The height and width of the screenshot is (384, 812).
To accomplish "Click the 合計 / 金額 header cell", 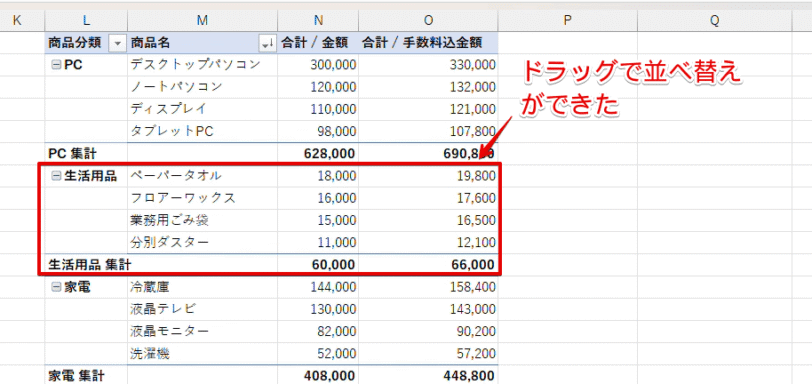I will pyautogui.click(x=318, y=43).
